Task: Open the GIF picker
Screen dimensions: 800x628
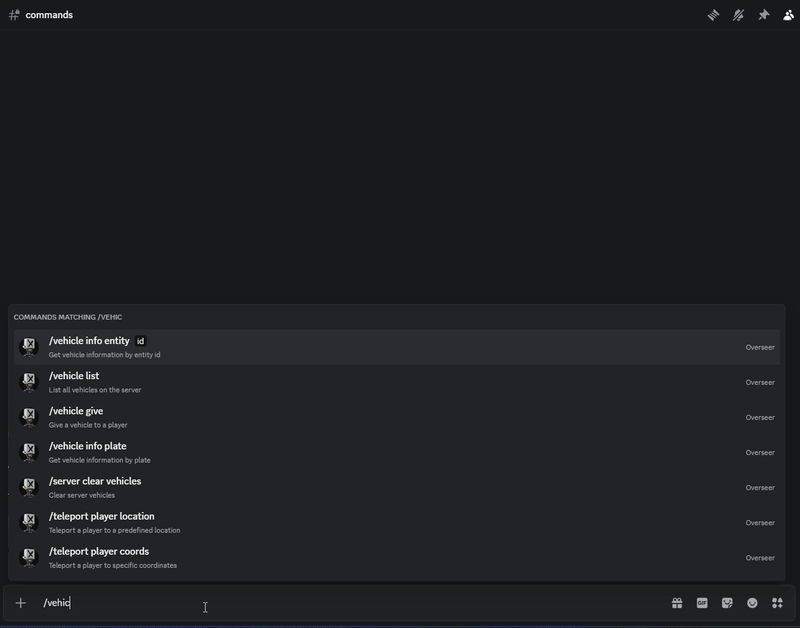Action: pos(702,603)
